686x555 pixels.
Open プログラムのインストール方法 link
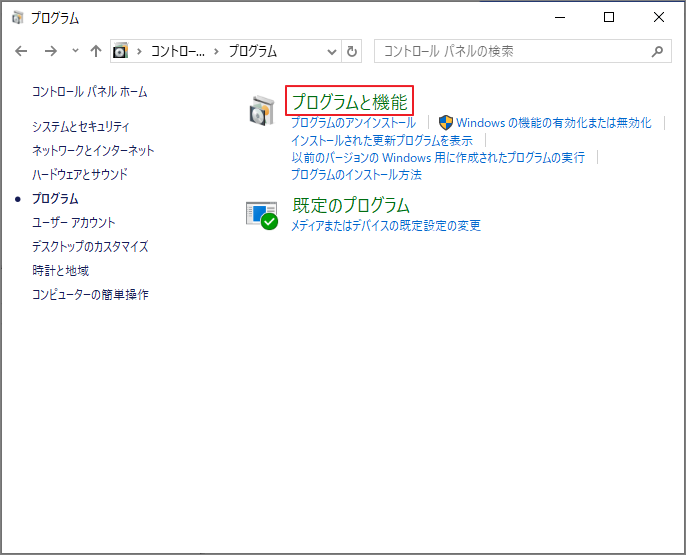(x=356, y=175)
